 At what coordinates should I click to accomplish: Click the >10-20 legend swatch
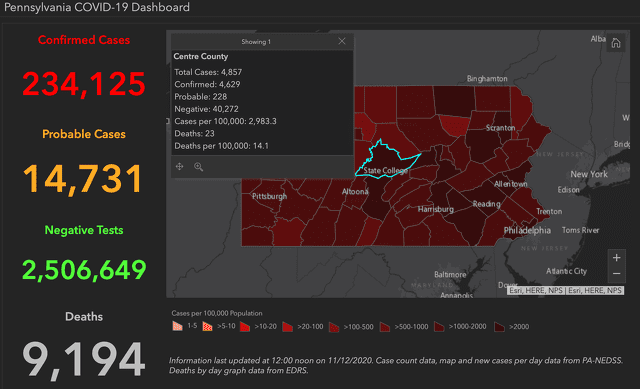tap(245, 327)
